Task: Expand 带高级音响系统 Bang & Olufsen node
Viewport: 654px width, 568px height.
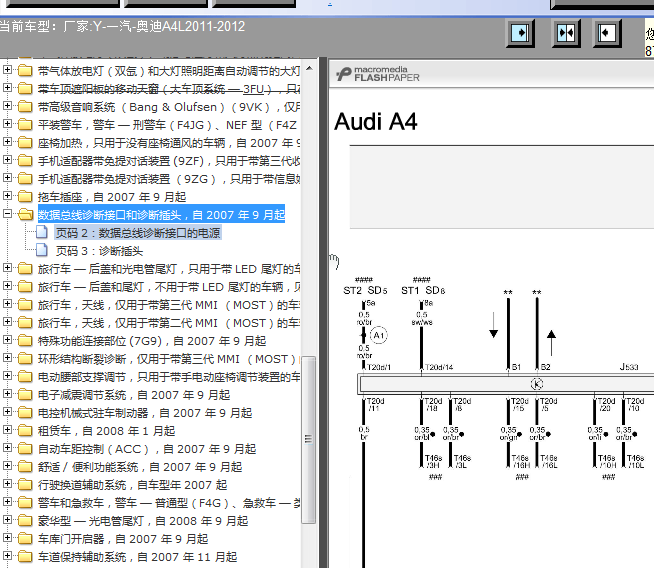Action: [7, 106]
